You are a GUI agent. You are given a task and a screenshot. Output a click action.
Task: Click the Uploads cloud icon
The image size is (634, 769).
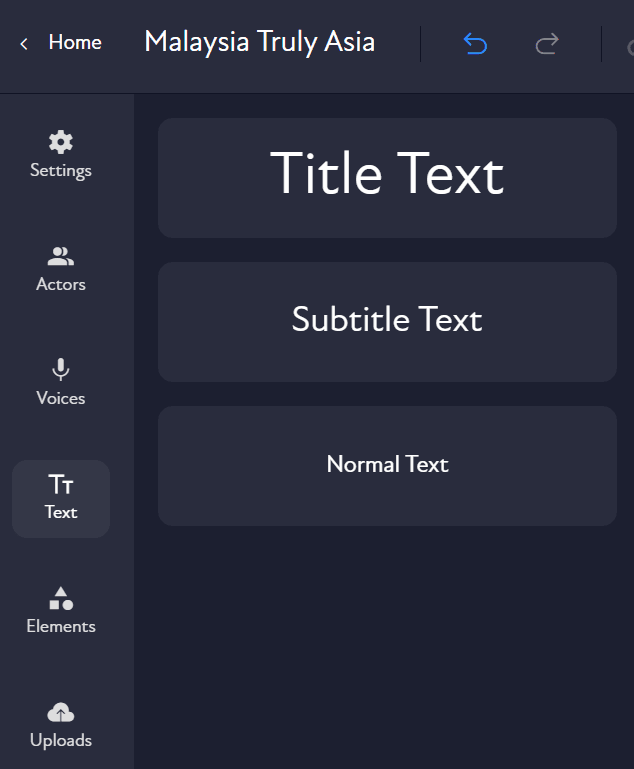[61, 712]
